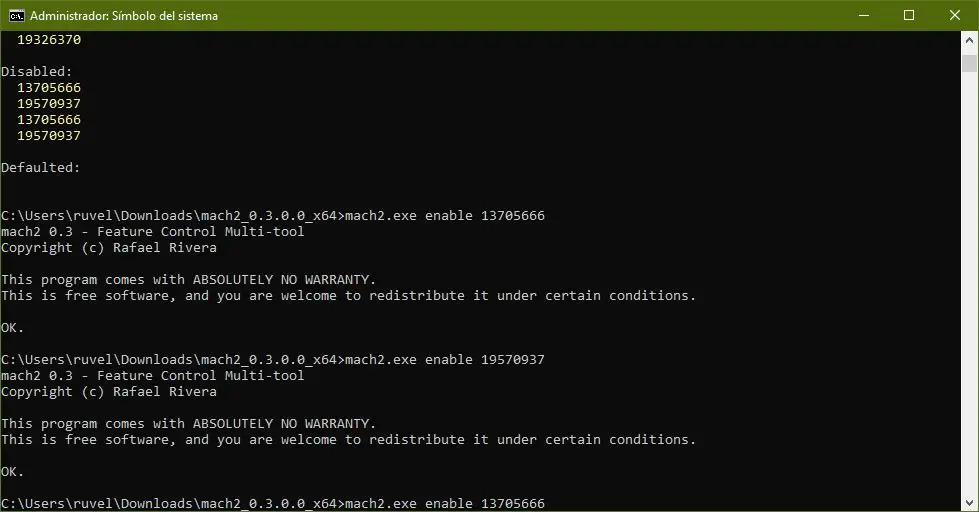Select the last 19570937 entry under Disabled
The image size is (979, 512).
(49, 136)
